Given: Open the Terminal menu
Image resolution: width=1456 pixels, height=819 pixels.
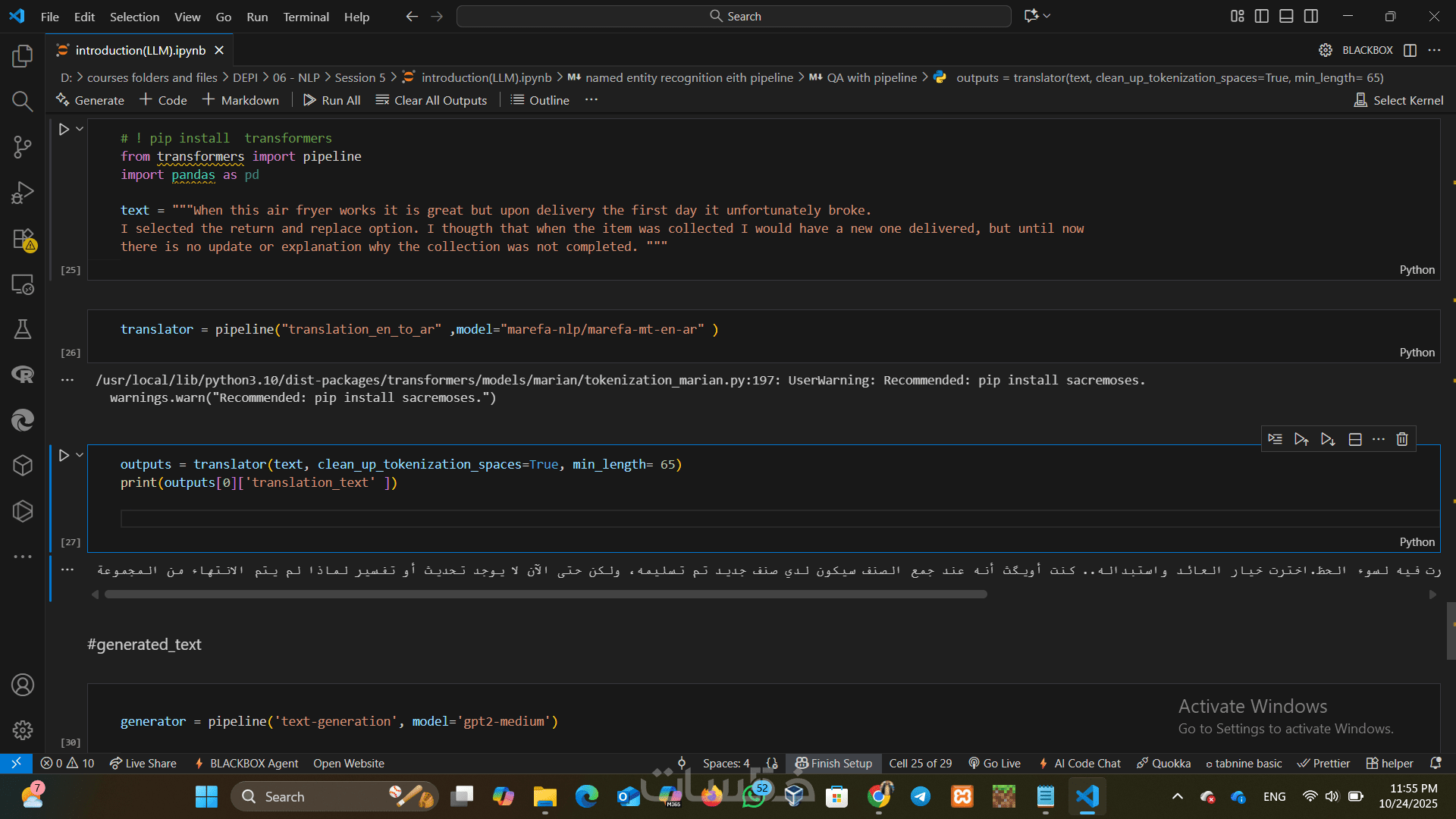Looking at the screenshot, I should click(306, 17).
